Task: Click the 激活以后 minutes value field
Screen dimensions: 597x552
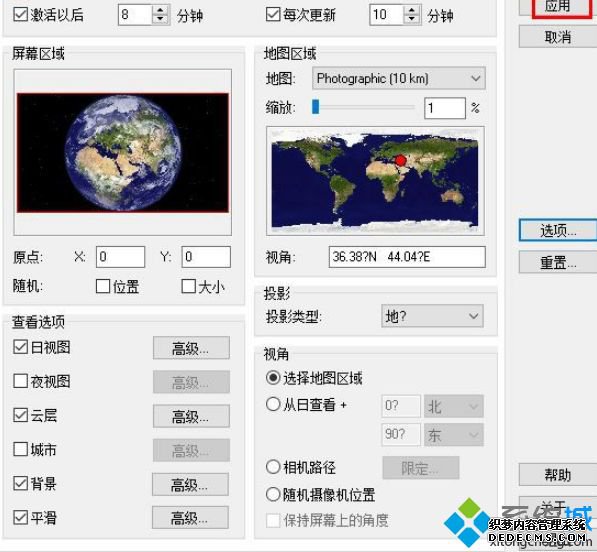Action: [x=136, y=15]
